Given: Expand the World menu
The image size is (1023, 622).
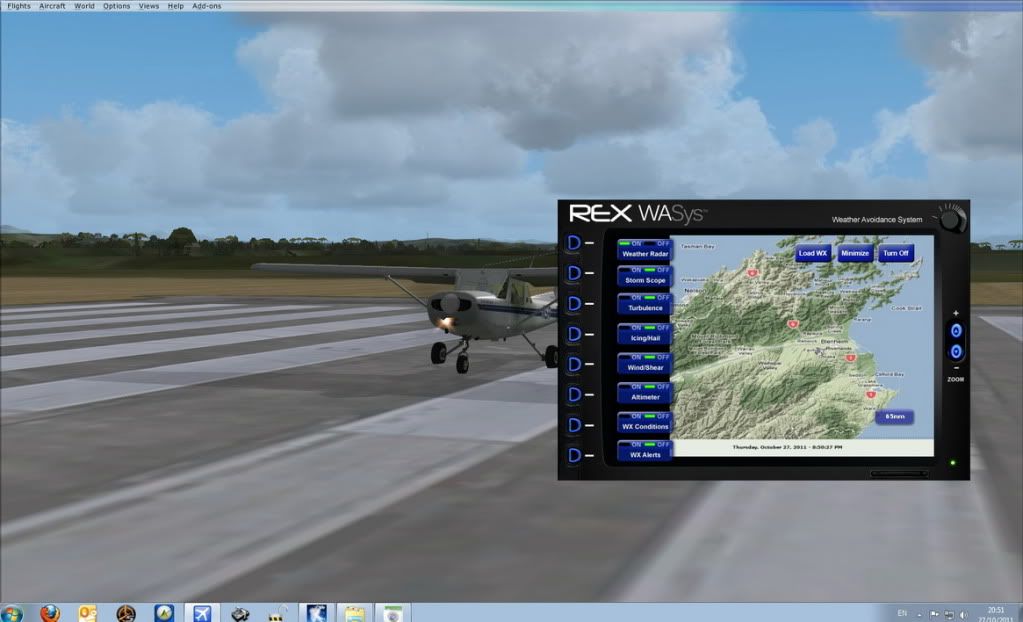Looking at the screenshot, I should pos(84,6).
